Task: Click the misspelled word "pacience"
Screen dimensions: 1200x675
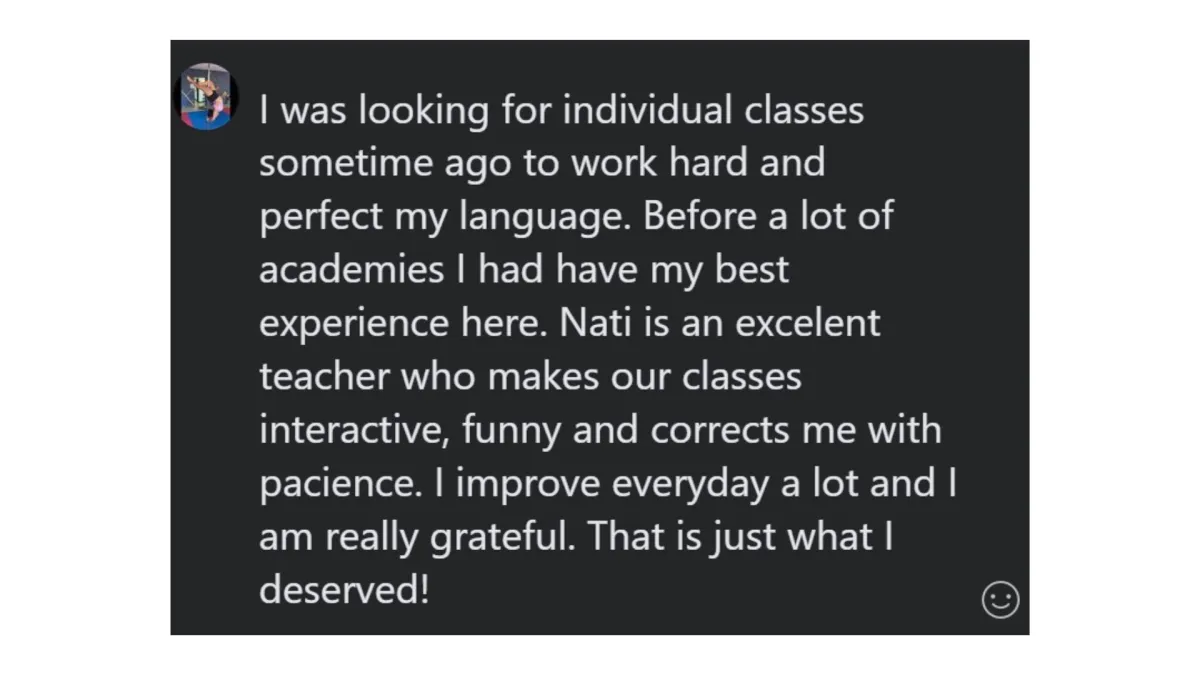Action: pos(336,485)
